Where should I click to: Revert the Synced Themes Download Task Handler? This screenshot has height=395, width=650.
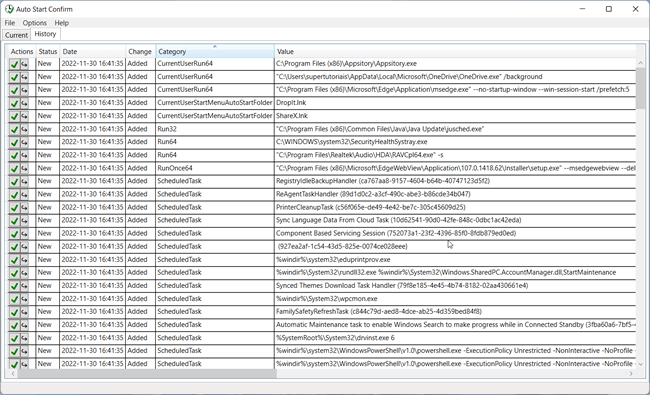coord(24,286)
